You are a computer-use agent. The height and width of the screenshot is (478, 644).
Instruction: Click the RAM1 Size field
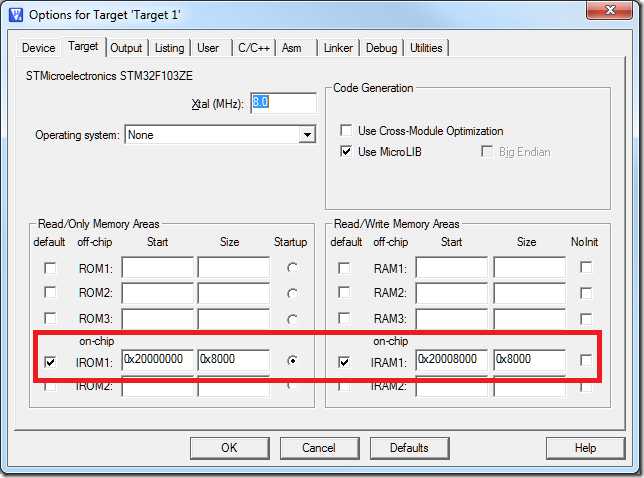(529, 267)
